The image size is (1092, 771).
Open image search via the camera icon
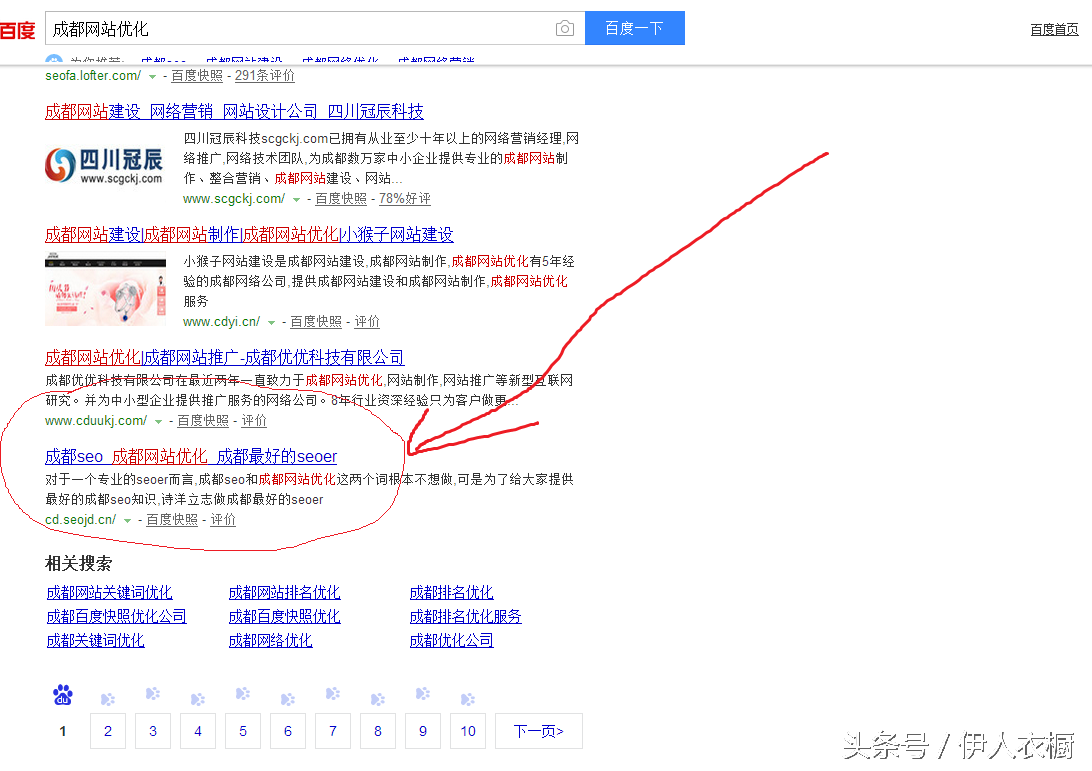(x=565, y=28)
